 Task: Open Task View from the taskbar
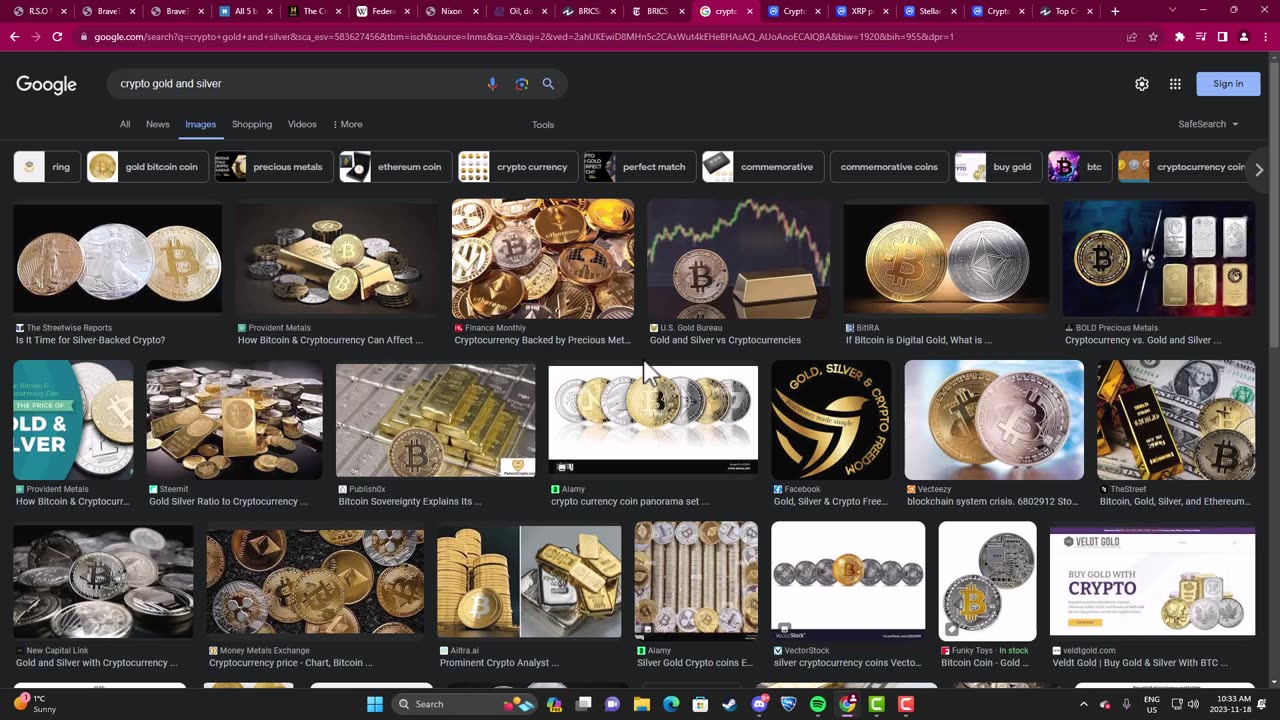[583, 704]
